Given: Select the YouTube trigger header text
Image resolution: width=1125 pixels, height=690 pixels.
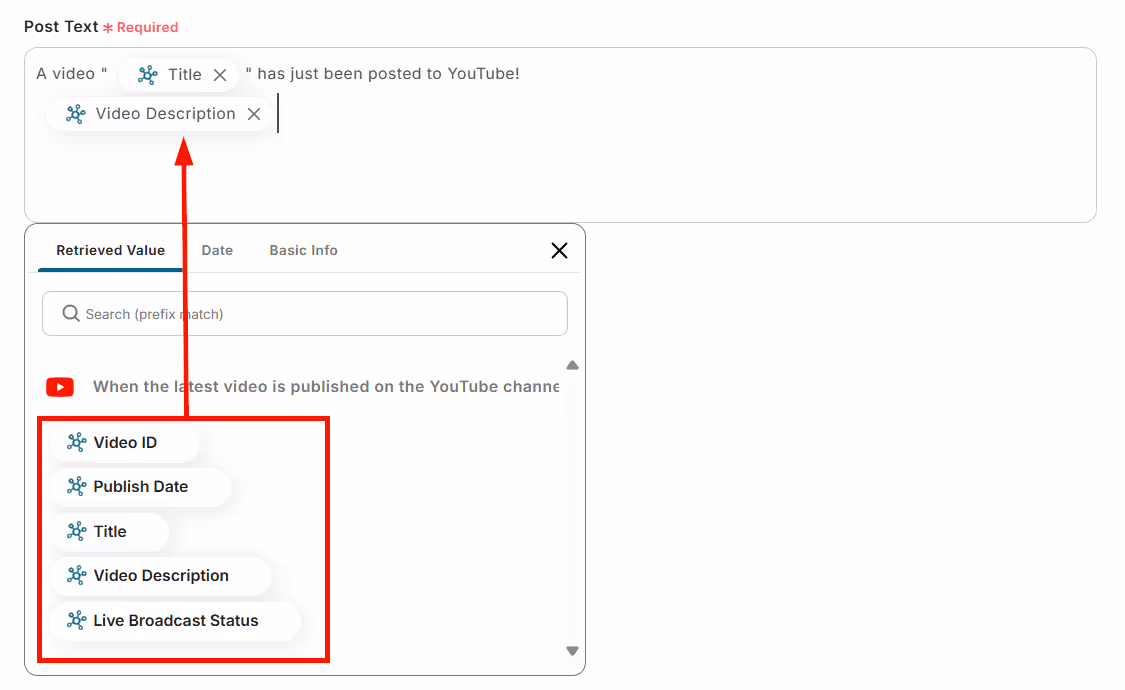Looking at the screenshot, I should [326, 387].
